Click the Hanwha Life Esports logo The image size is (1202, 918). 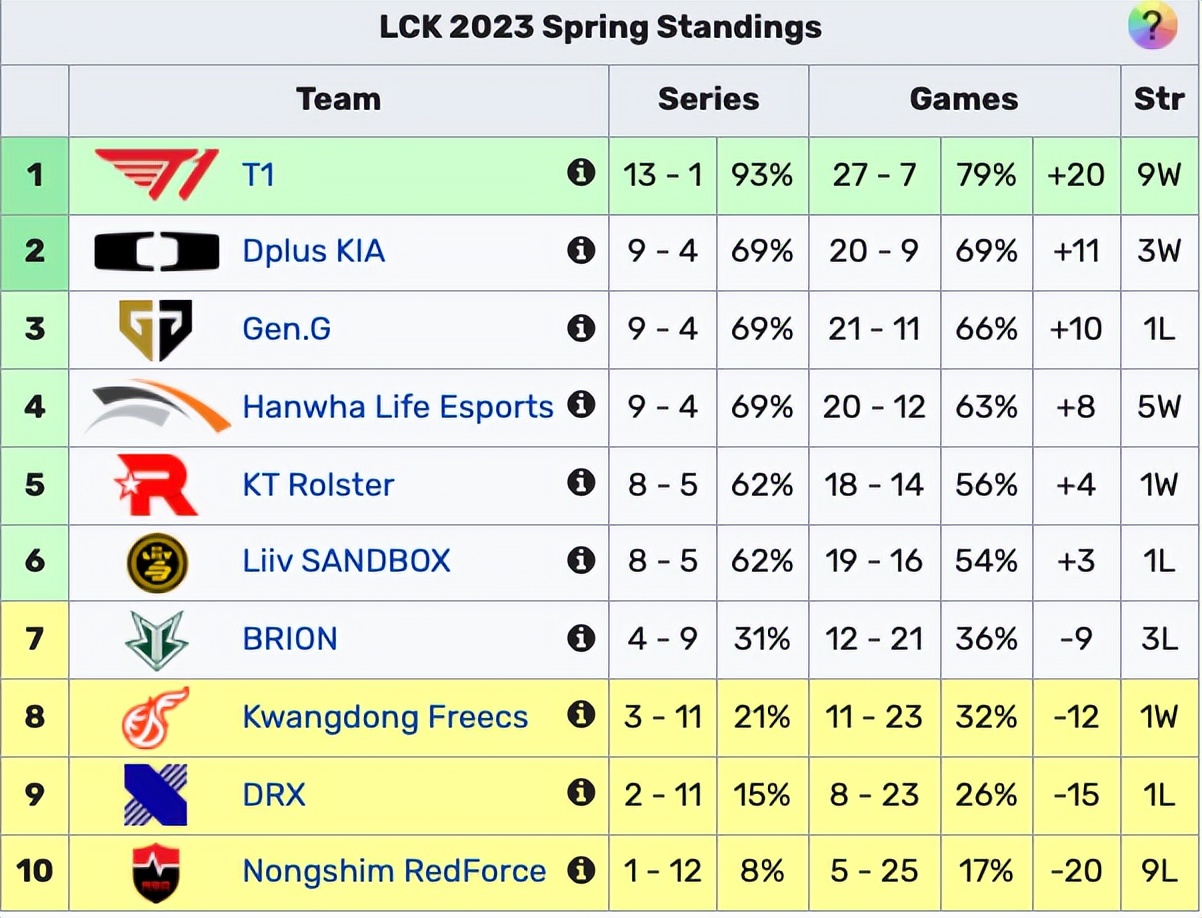(x=158, y=406)
